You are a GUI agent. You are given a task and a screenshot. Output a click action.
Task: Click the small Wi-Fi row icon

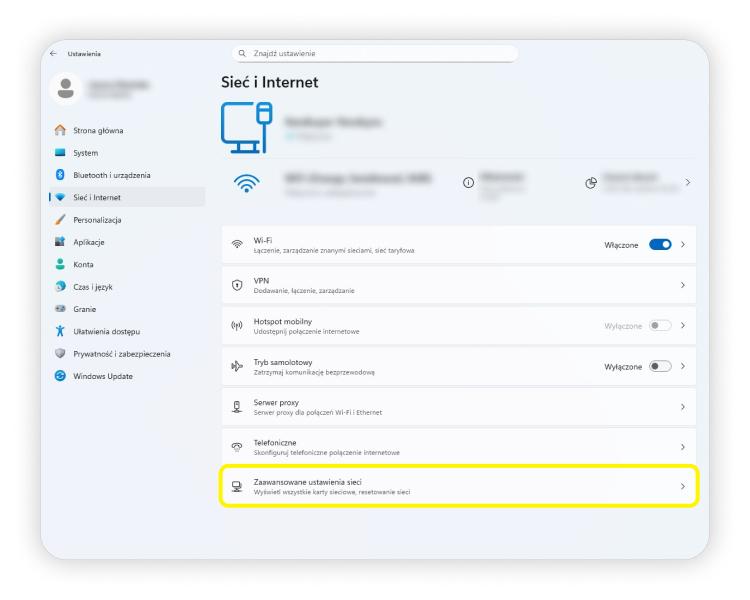point(237,244)
